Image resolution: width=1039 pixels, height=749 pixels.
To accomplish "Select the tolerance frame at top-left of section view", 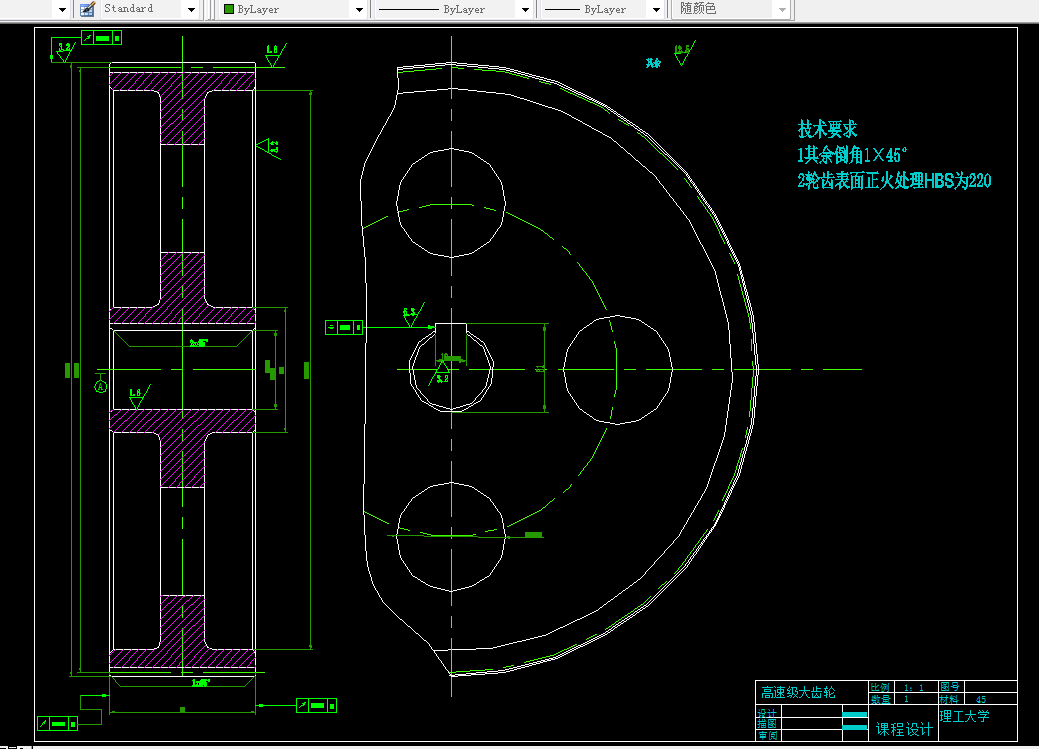I will (x=101, y=38).
